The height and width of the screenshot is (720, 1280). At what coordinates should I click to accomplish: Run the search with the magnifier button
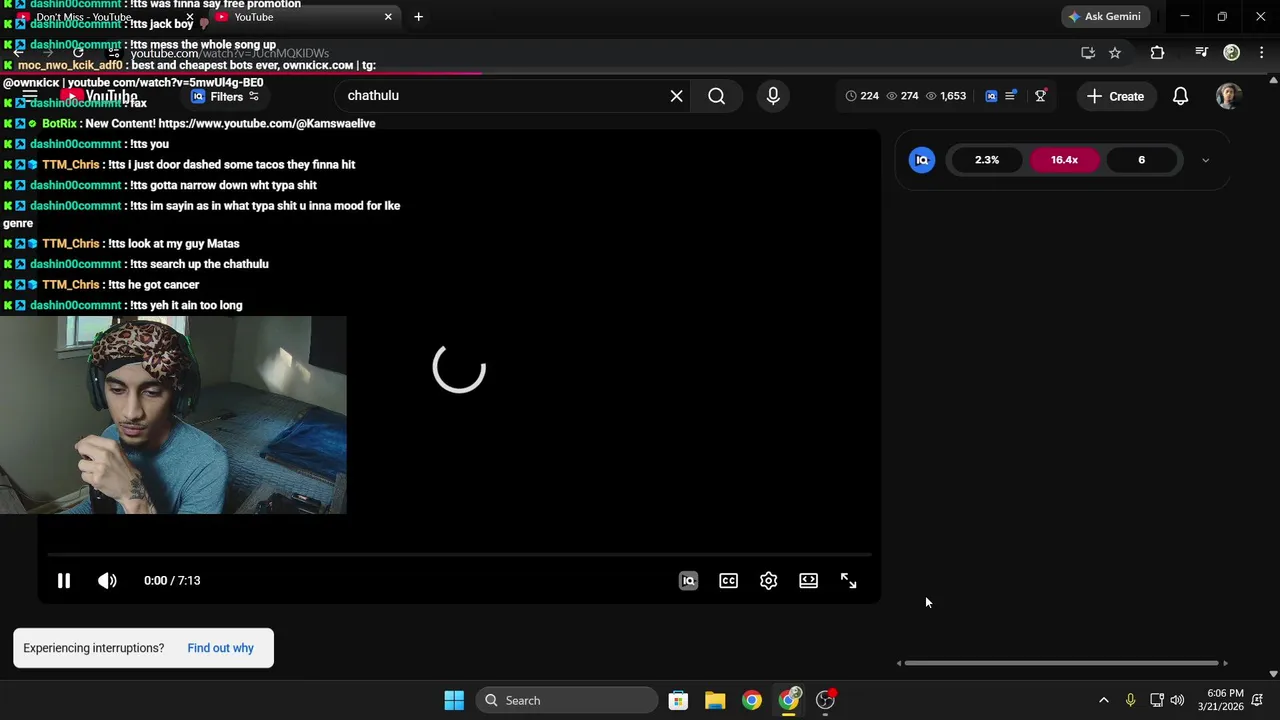(717, 96)
